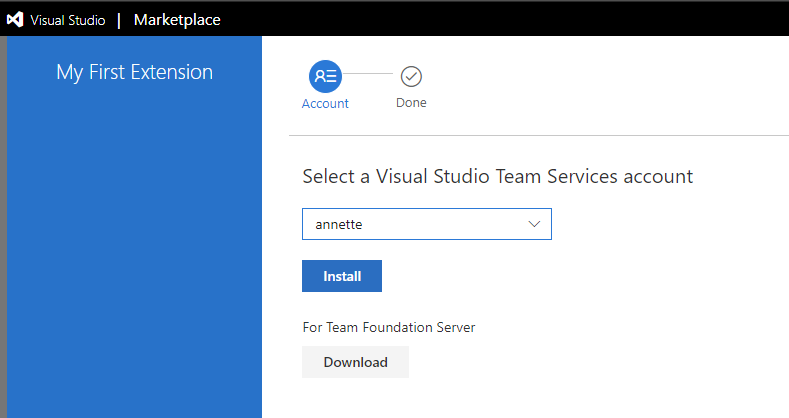The image size is (789, 418).
Task: Click the blue sidebar panel below the title
Action: pyautogui.click(x=134, y=250)
